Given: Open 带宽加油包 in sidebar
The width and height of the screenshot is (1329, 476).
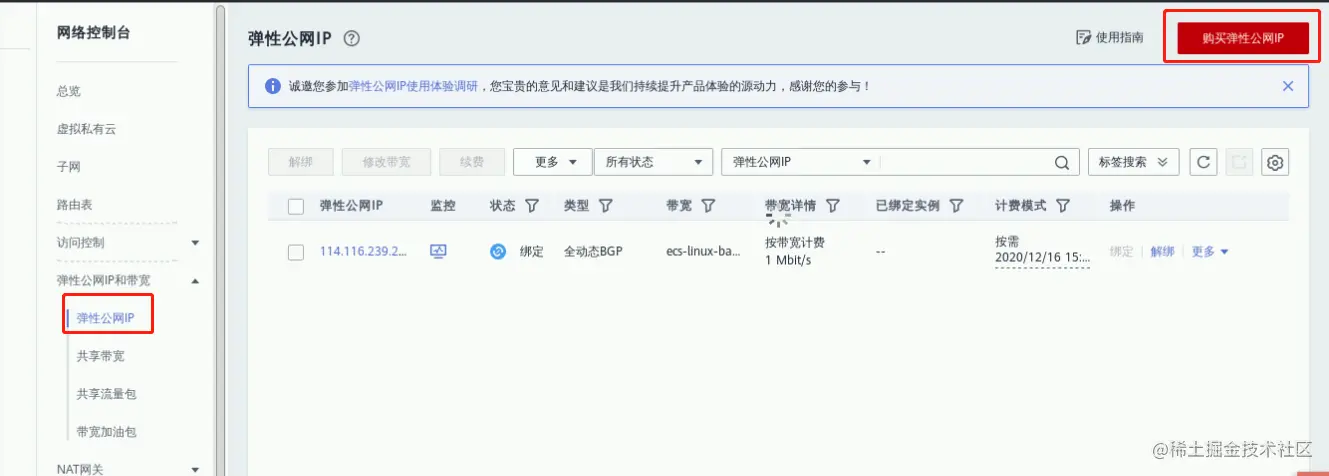Looking at the screenshot, I should (107, 432).
